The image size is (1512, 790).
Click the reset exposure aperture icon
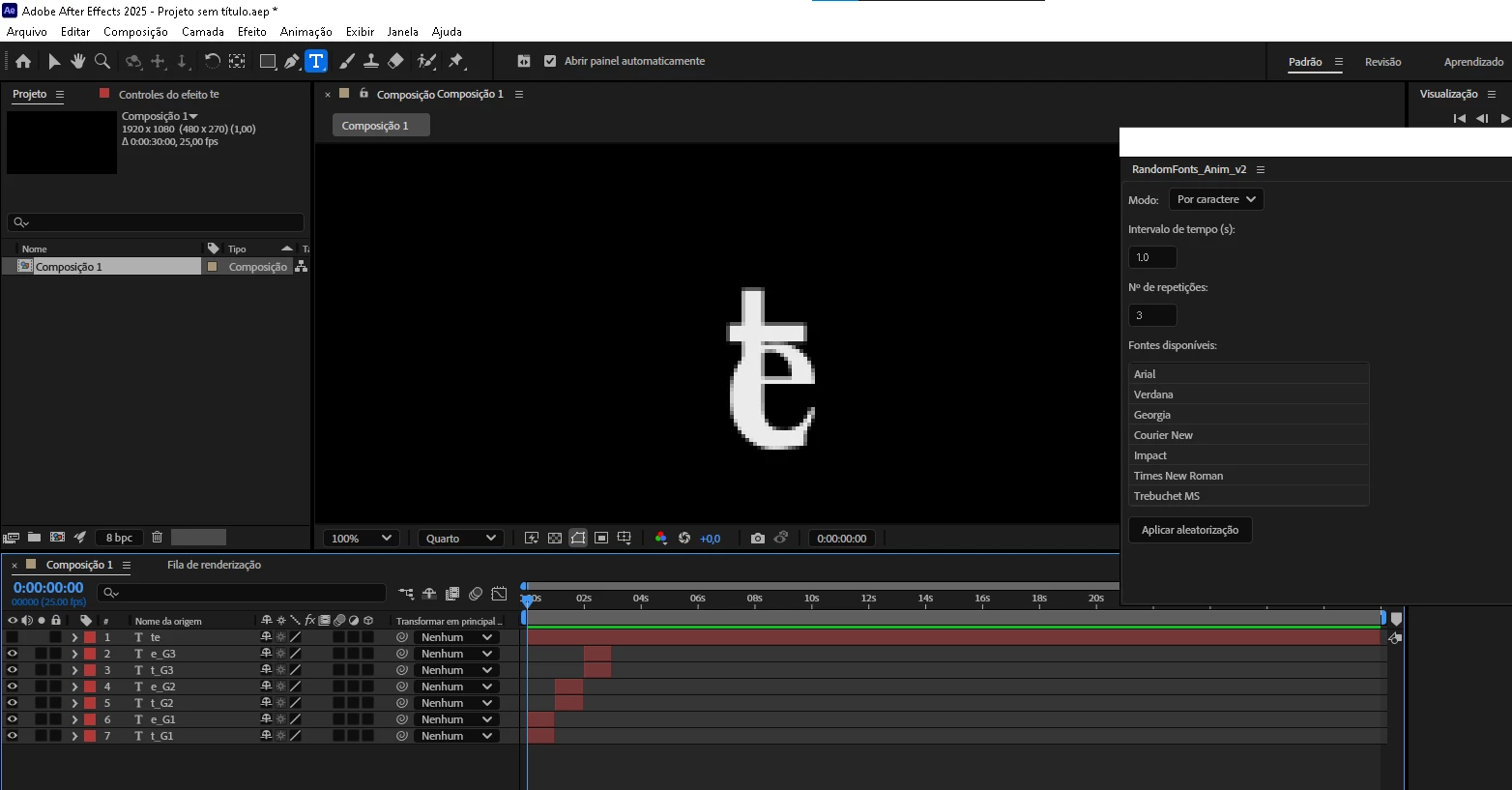point(684,539)
